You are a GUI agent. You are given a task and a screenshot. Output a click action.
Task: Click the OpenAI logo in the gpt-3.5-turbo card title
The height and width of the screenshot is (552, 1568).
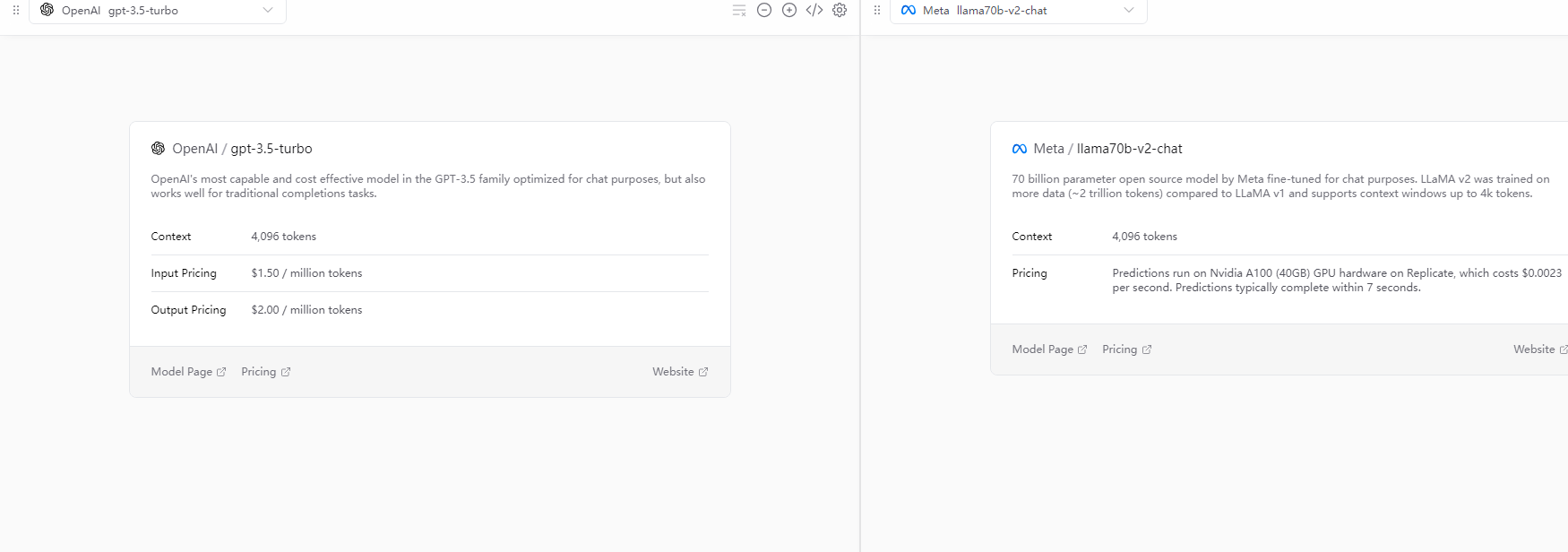click(158, 149)
